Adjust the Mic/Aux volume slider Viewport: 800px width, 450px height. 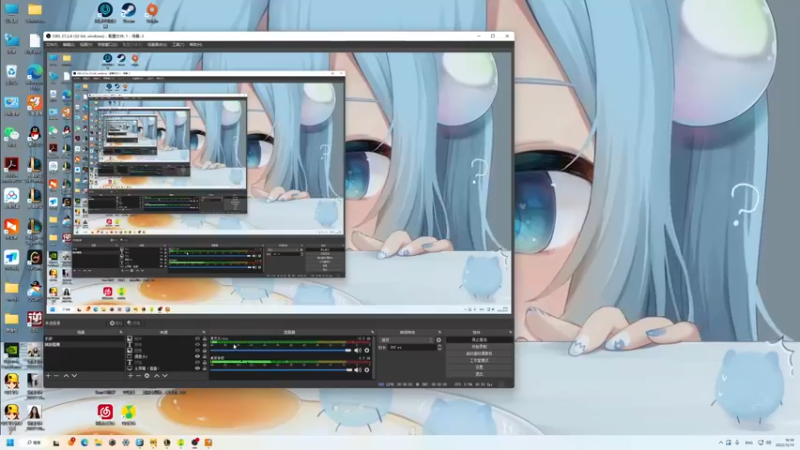[x=281, y=351]
